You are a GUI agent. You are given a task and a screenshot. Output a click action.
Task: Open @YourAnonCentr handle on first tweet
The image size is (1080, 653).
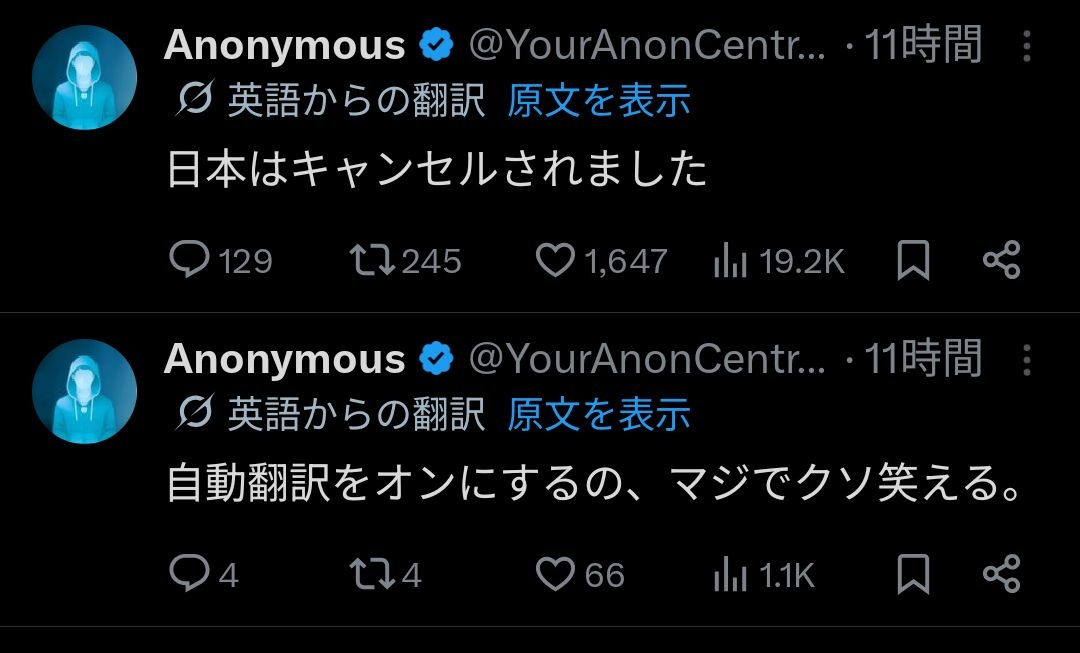coord(647,46)
